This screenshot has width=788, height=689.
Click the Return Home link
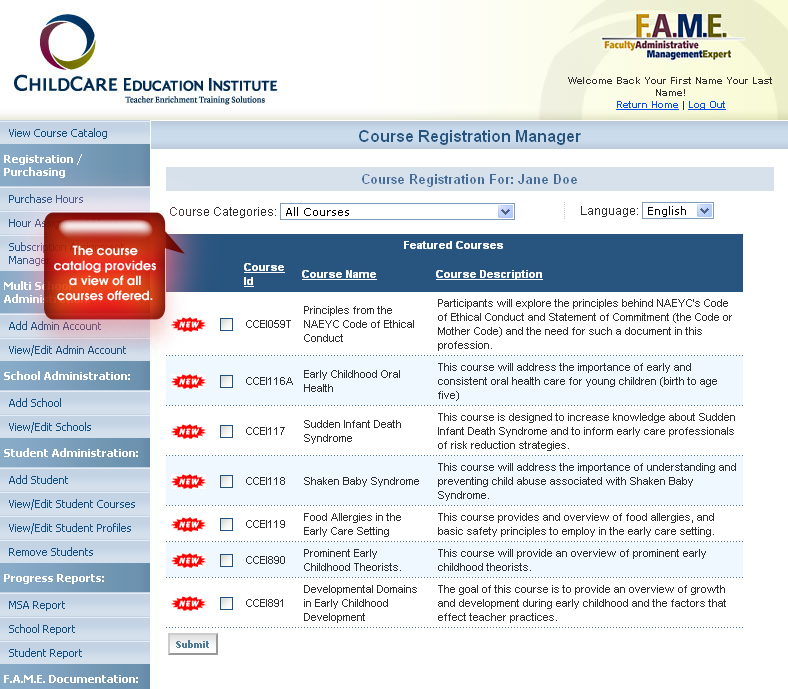(x=647, y=105)
